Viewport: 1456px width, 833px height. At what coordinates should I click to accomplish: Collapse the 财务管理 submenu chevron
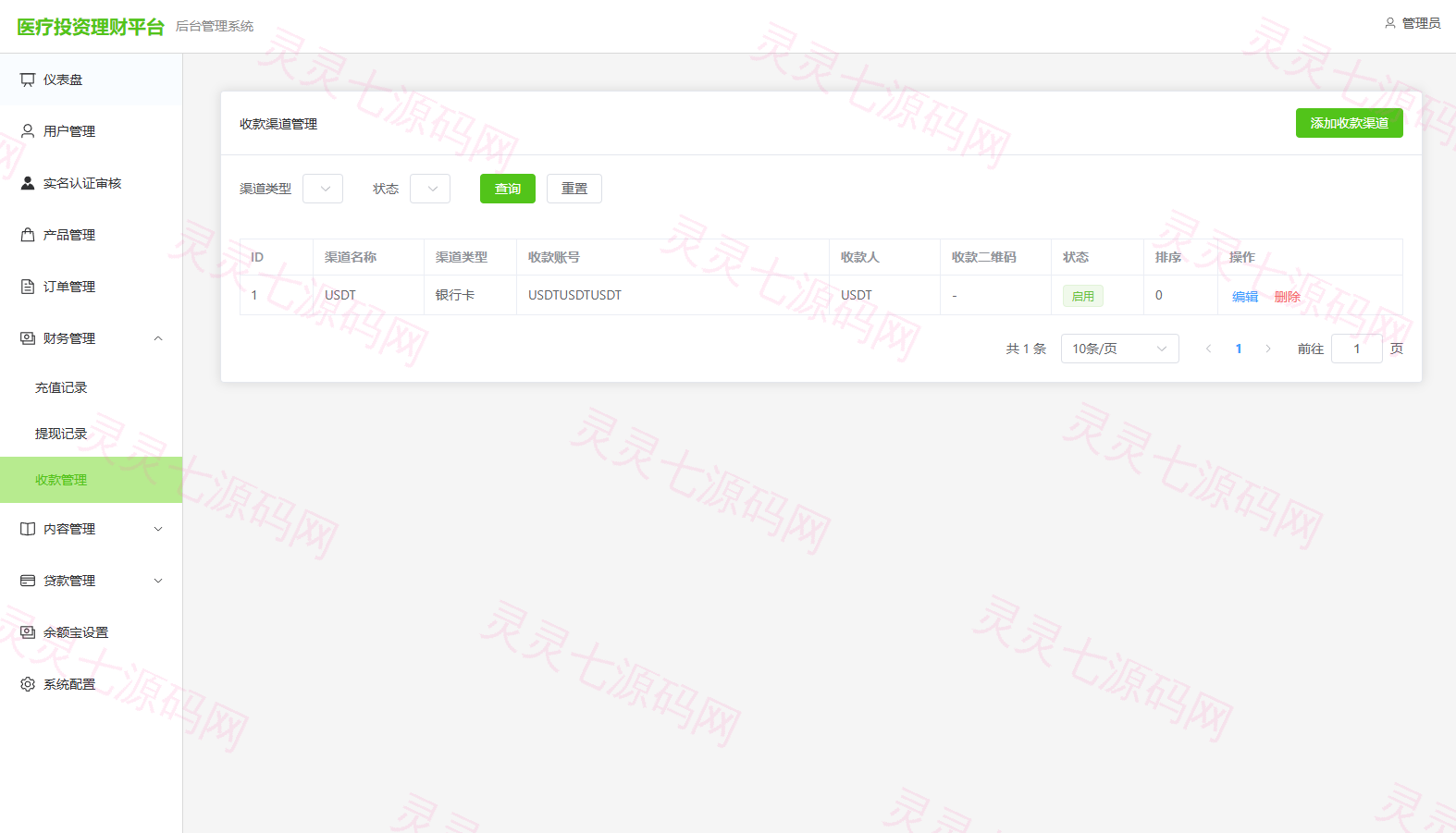[x=158, y=338]
